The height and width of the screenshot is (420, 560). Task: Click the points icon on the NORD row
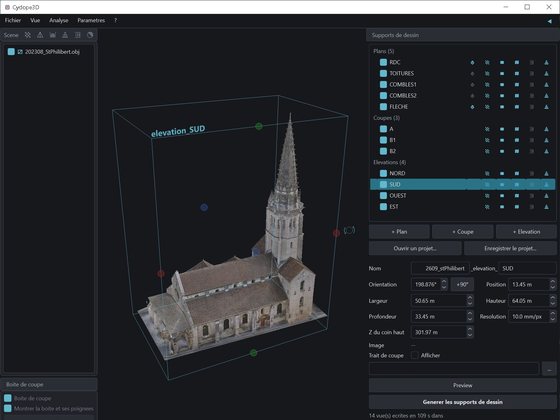coord(487,173)
